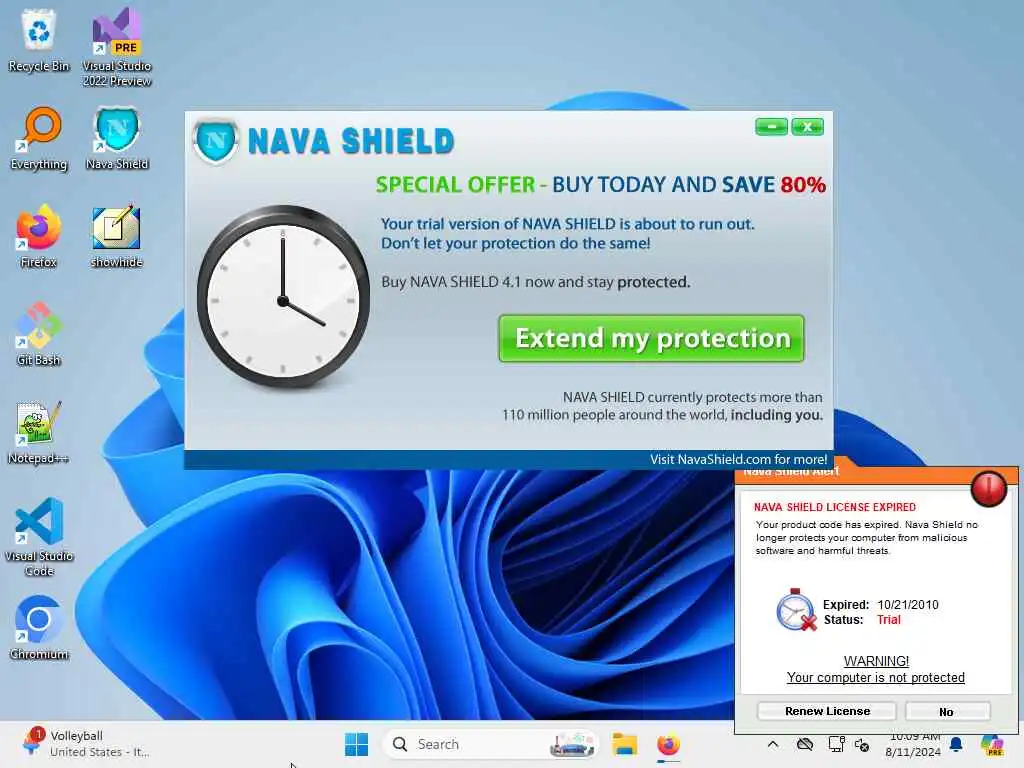1024x768 pixels.
Task: Select the Everything search desktop icon
Action: pos(39,138)
